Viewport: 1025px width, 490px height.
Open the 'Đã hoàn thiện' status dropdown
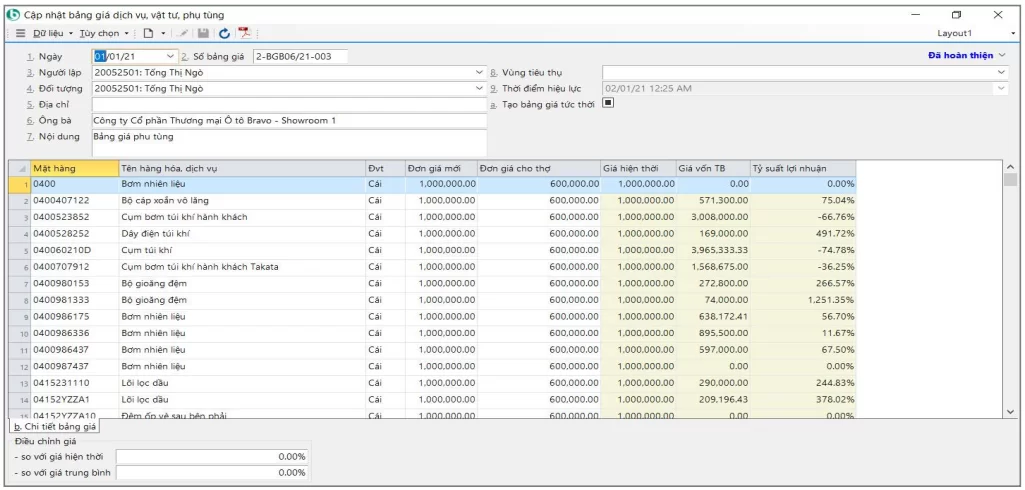tap(1002, 56)
